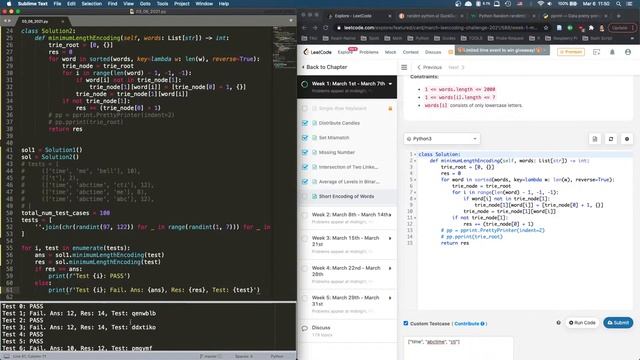This screenshot has height=360, width=640.
Task: Uncheck the Custom Testcase checkbox
Action: pyautogui.click(x=406, y=323)
